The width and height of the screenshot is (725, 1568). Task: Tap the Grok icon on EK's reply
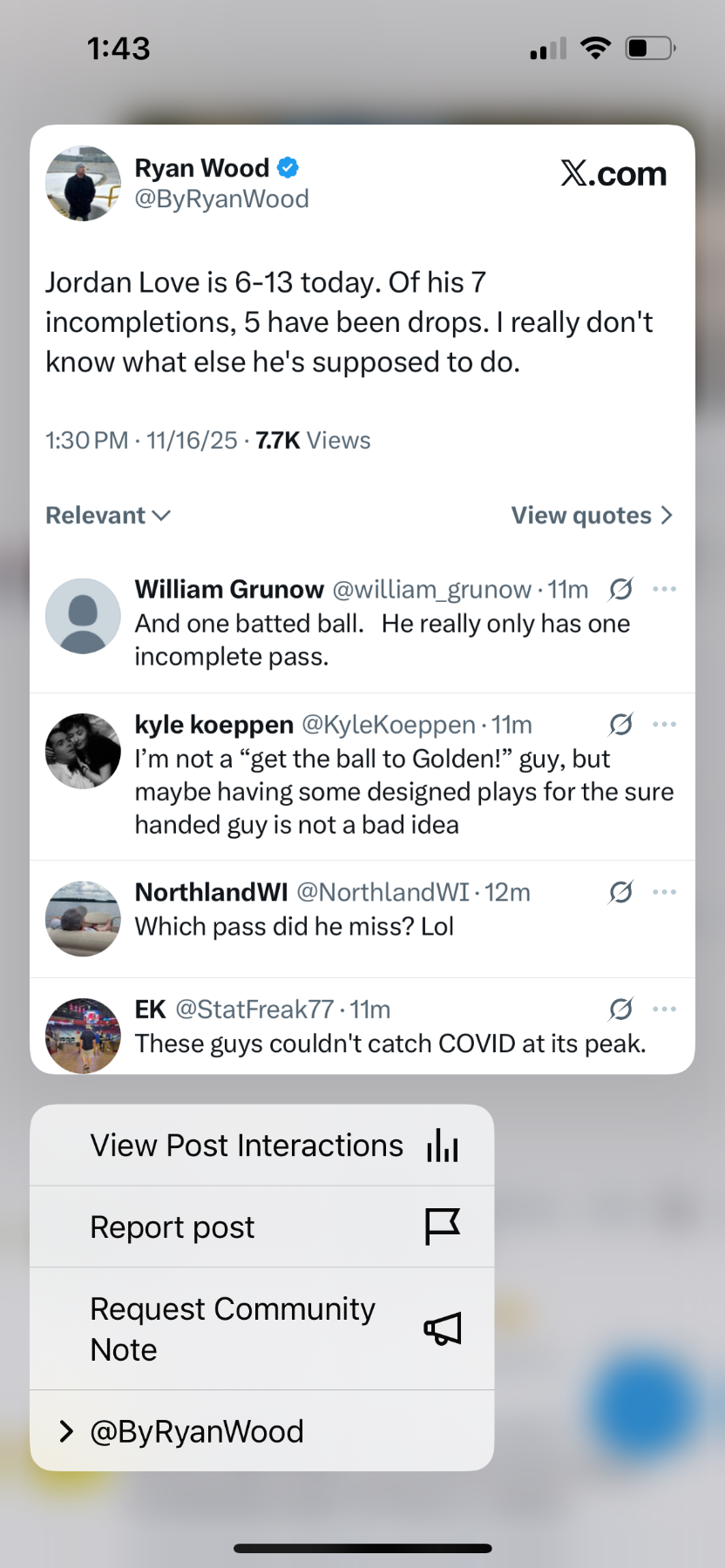pos(620,1010)
